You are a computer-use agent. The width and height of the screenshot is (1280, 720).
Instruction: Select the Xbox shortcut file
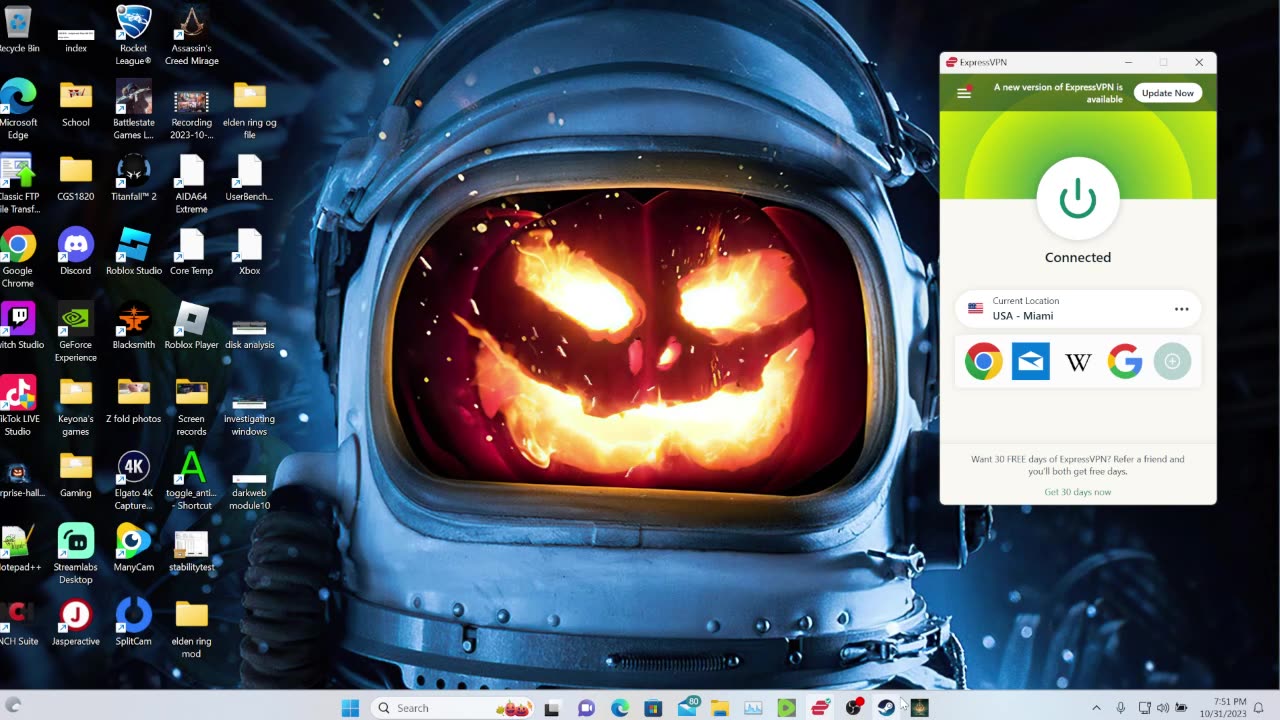point(249,251)
